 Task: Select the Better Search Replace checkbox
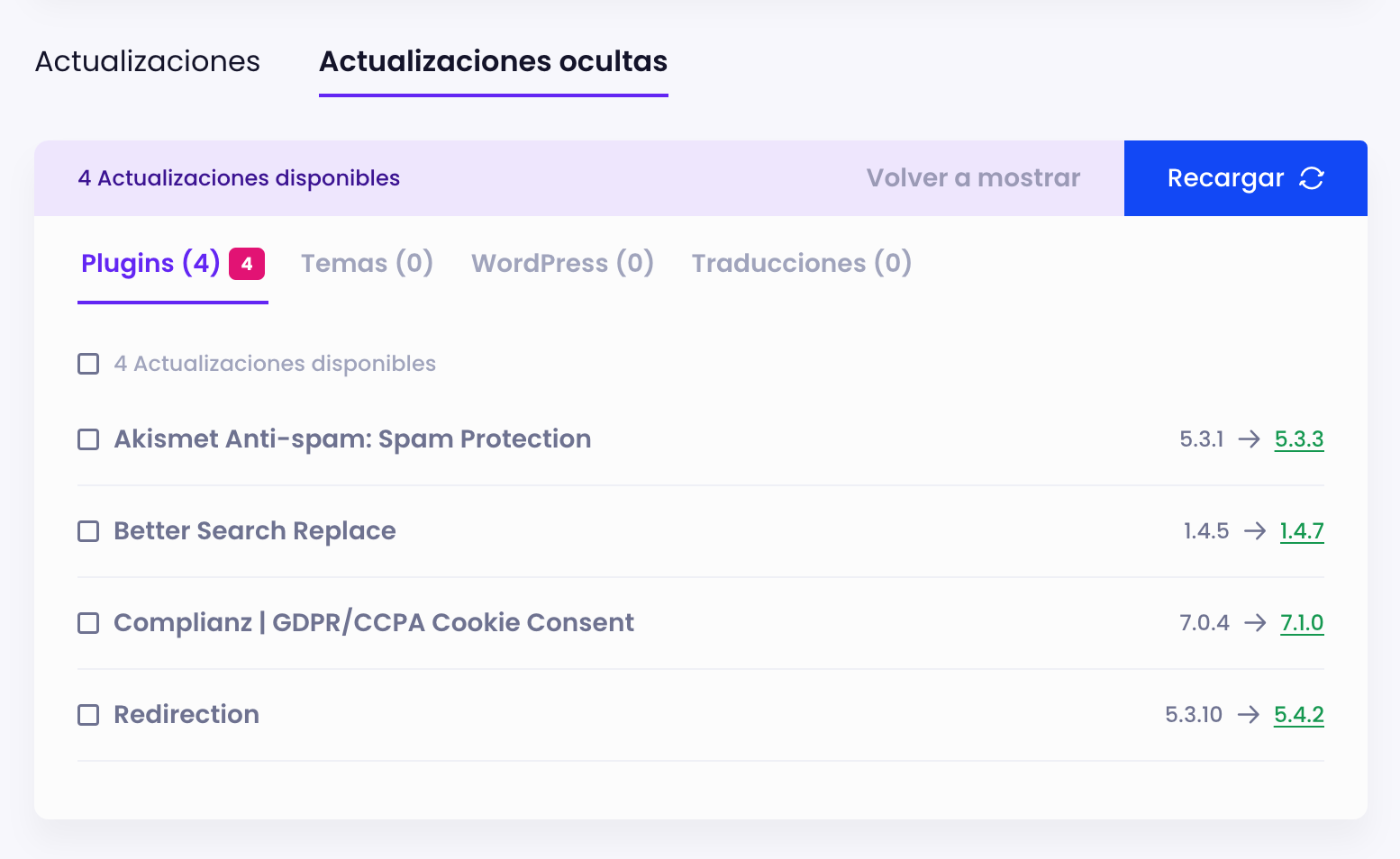tap(87, 531)
